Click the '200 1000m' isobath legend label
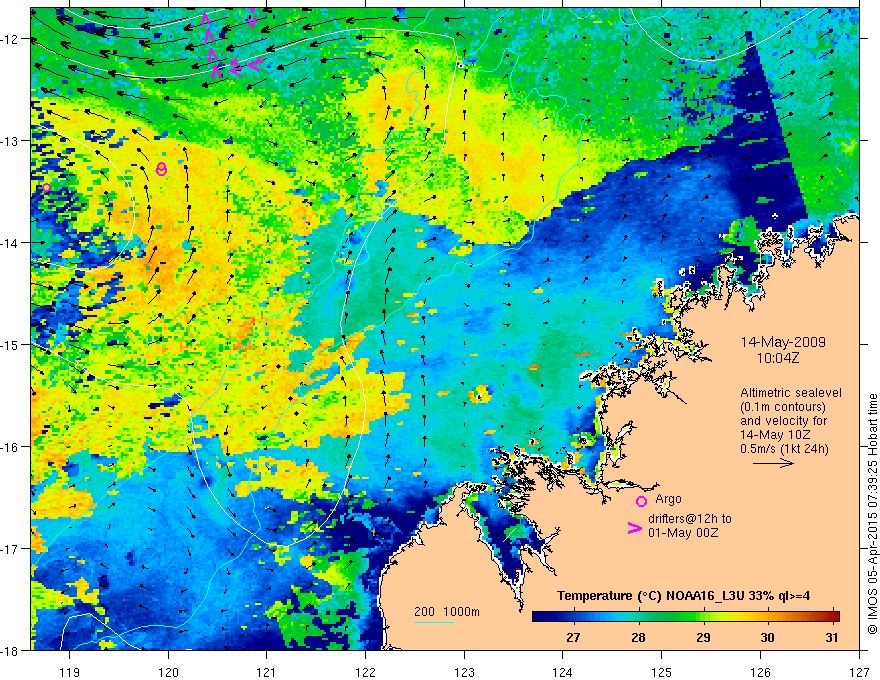 point(447,612)
